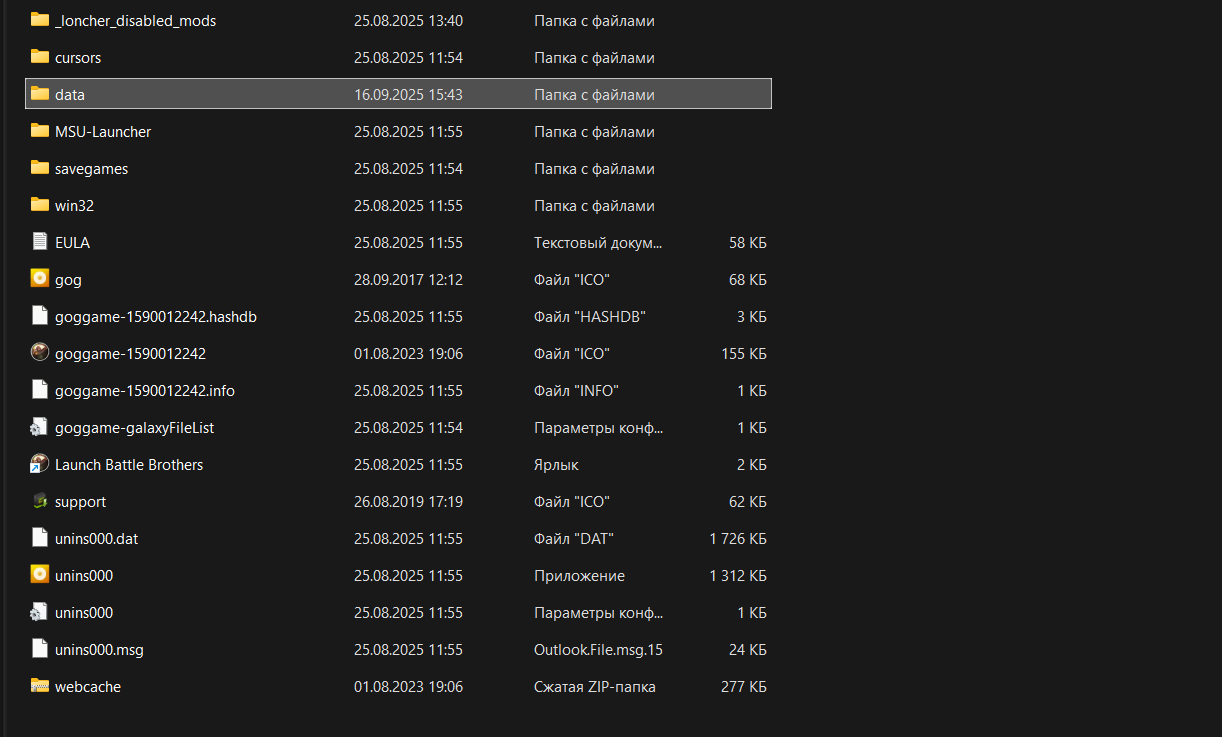The width and height of the screenshot is (1222, 737).
Task: Click the cursors folder icon
Action: [40, 57]
